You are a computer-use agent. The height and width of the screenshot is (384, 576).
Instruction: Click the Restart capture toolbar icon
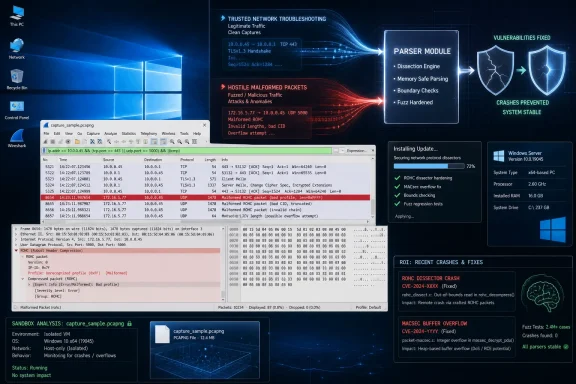coord(60,141)
